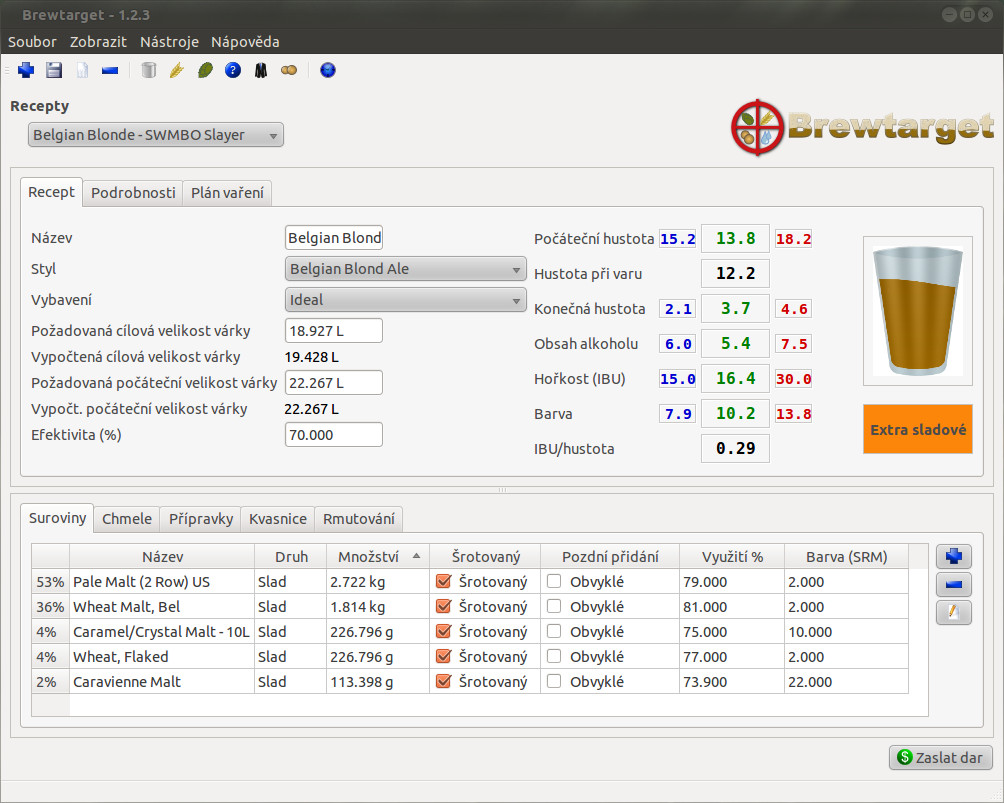Image resolution: width=1004 pixels, height=803 pixels.
Task: Switch to the Podrobnosti tab
Action: pyautogui.click(x=133, y=193)
